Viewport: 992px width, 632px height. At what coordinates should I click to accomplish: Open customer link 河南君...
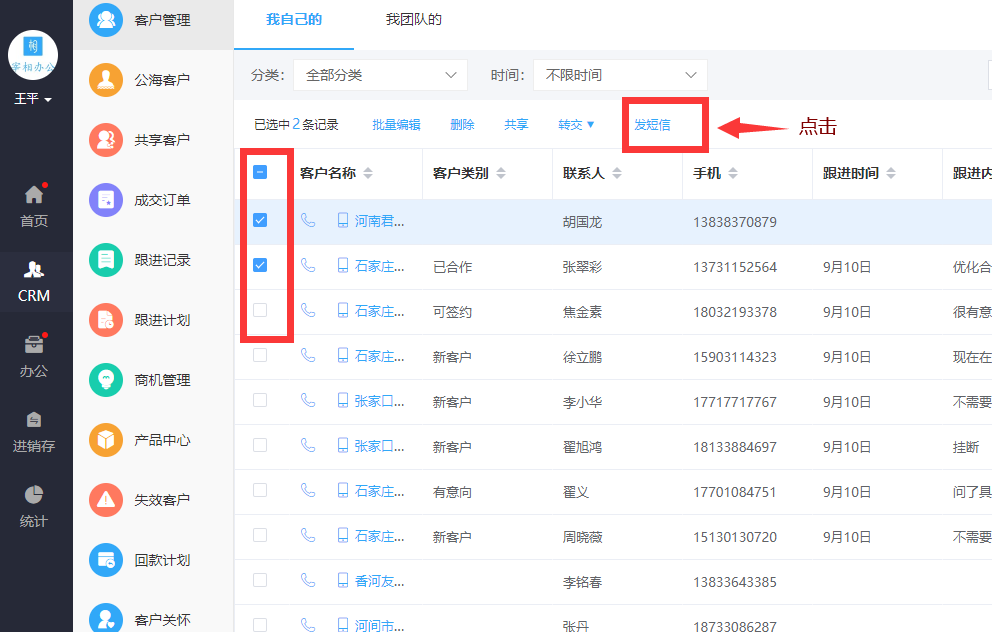[379, 221]
